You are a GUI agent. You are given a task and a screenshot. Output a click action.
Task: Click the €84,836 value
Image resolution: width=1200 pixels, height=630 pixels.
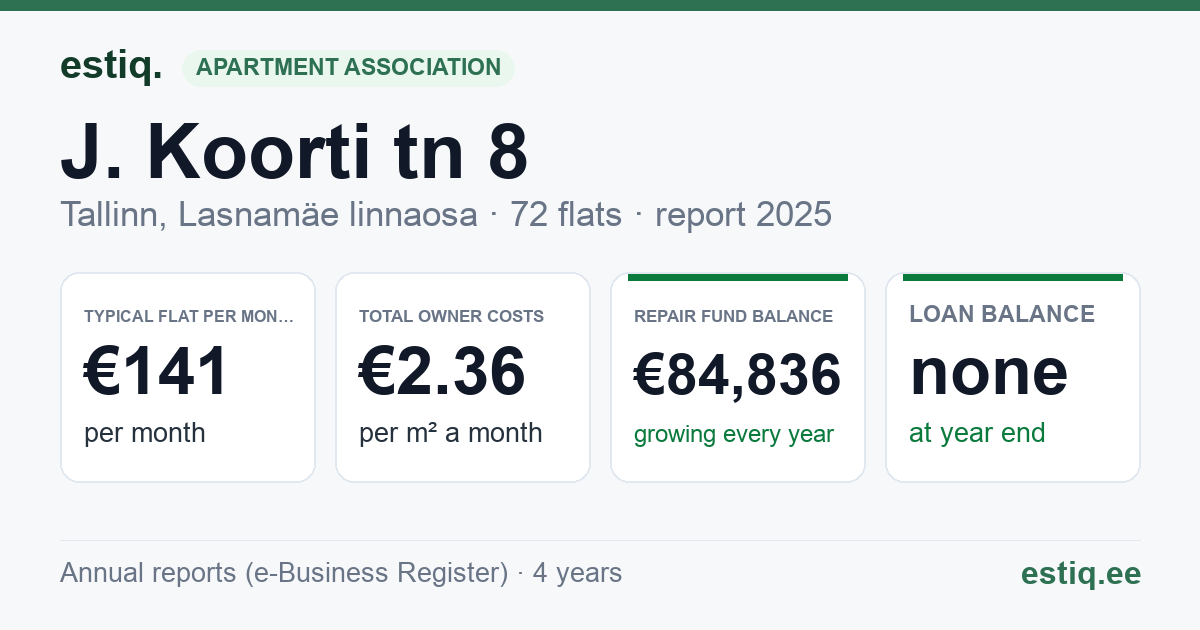coord(738,375)
